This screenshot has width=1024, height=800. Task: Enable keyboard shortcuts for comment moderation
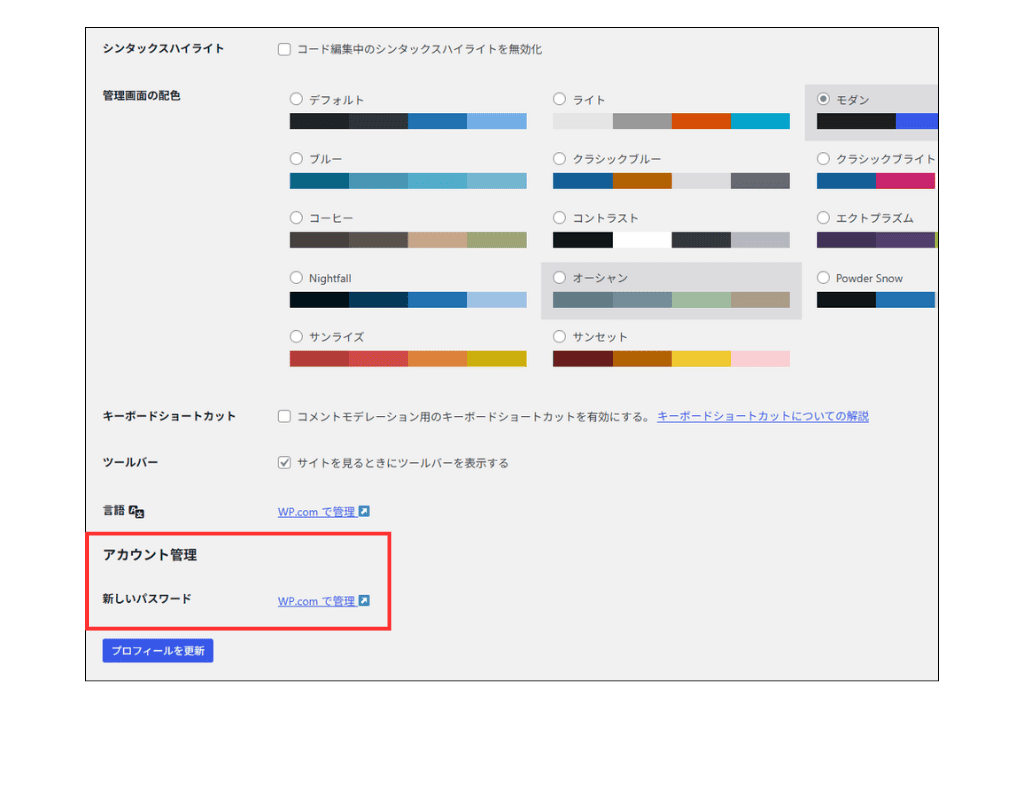284,417
